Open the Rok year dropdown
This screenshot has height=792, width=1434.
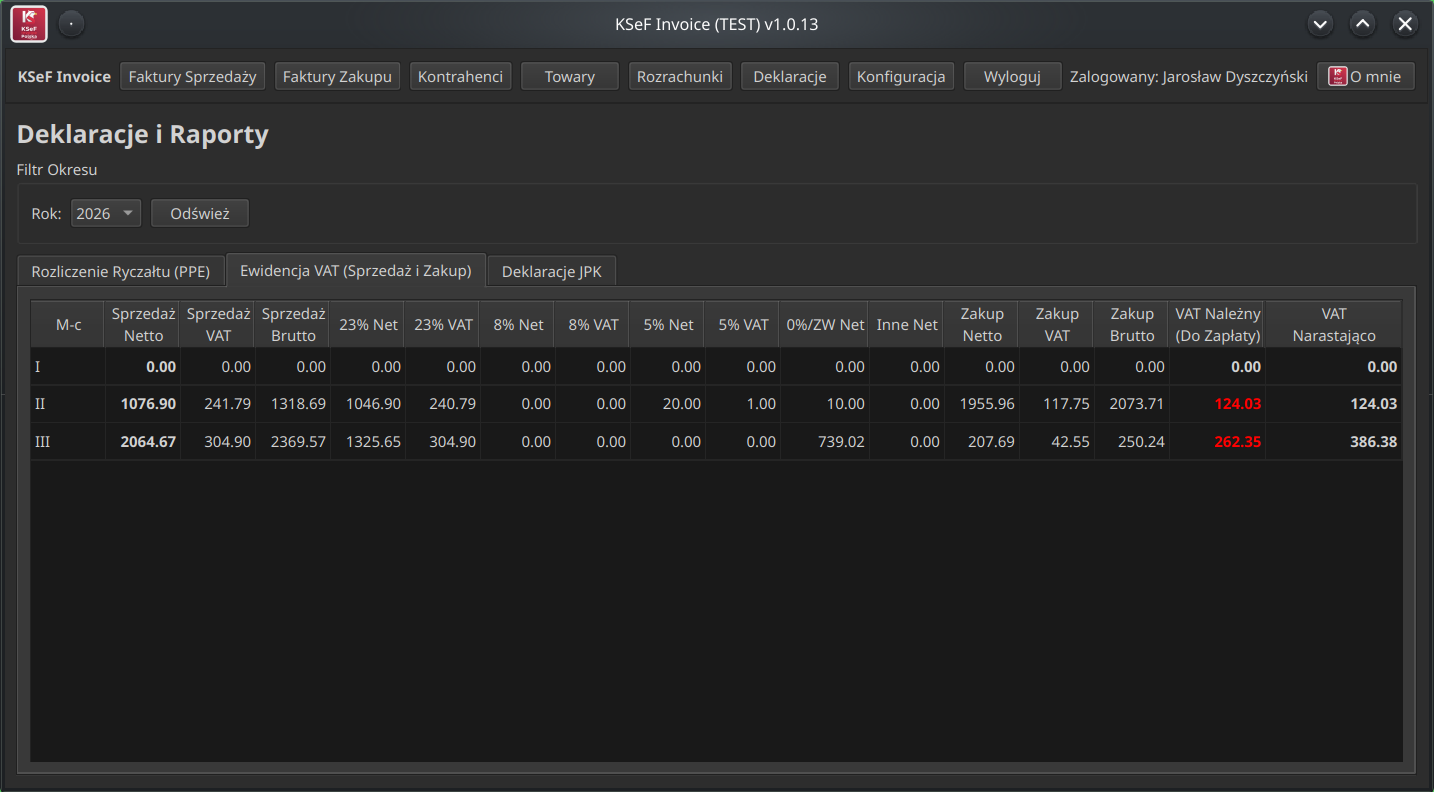point(105,213)
